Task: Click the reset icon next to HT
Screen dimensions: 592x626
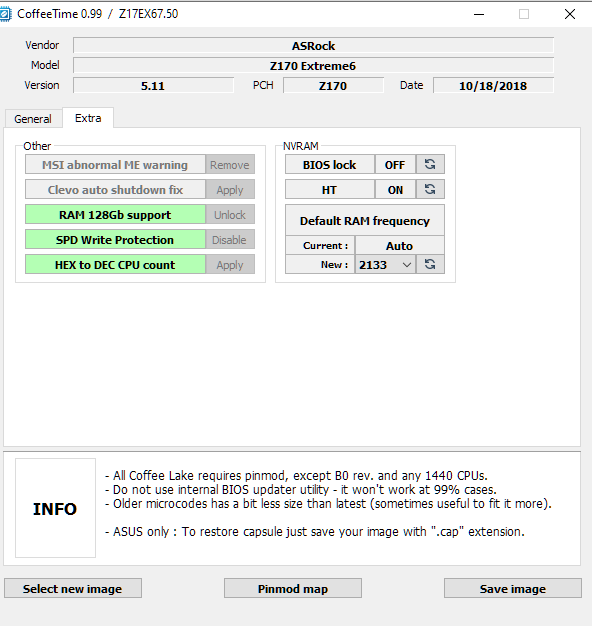Action: pos(430,189)
